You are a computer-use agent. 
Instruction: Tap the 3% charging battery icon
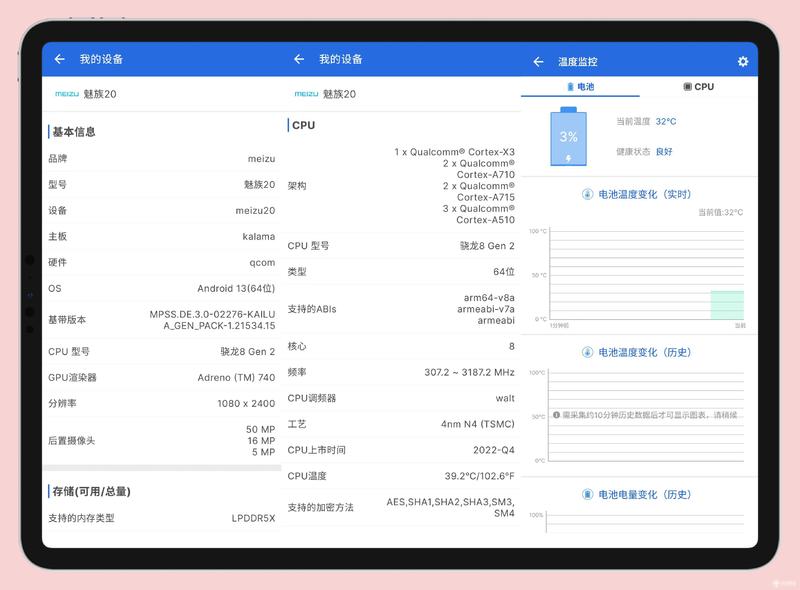[x=568, y=136]
